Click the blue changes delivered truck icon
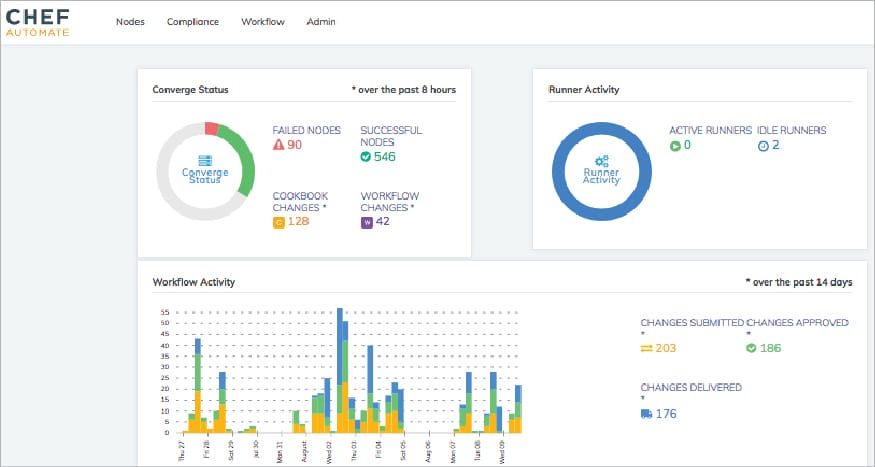This screenshot has width=875, height=467. tap(646, 413)
